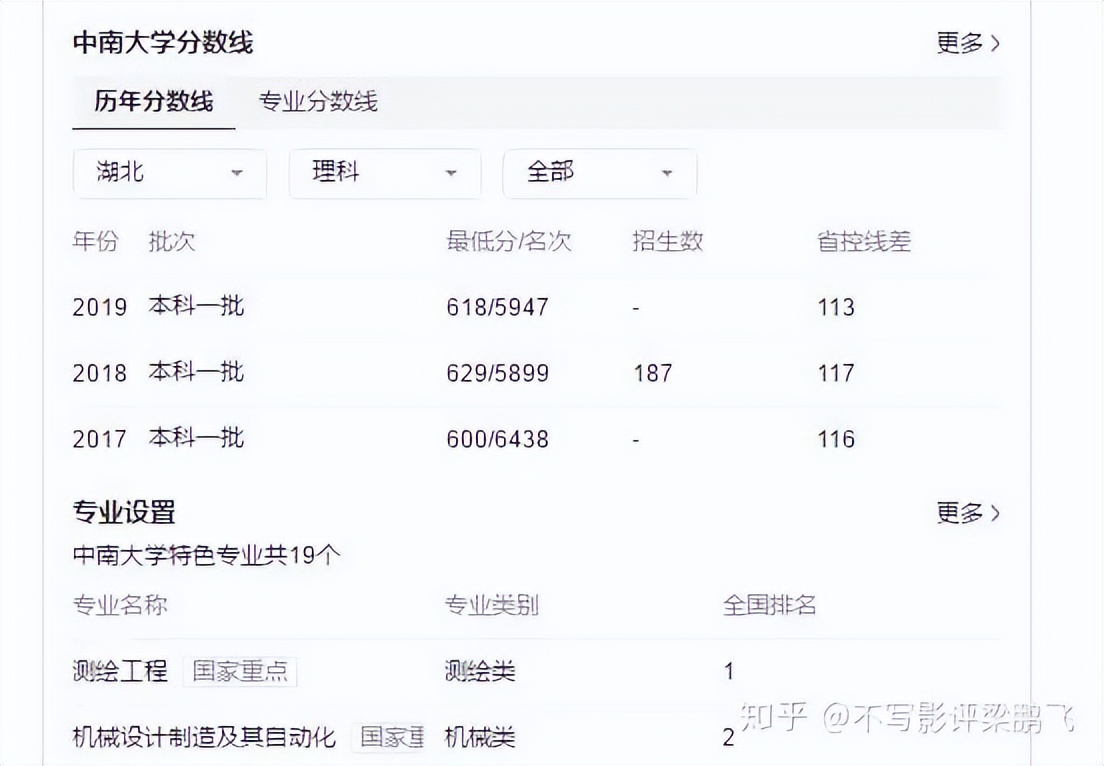Viewport: 1104px width, 766px height.
Task: Click the score value 600/6438
Action: [497, 439]
